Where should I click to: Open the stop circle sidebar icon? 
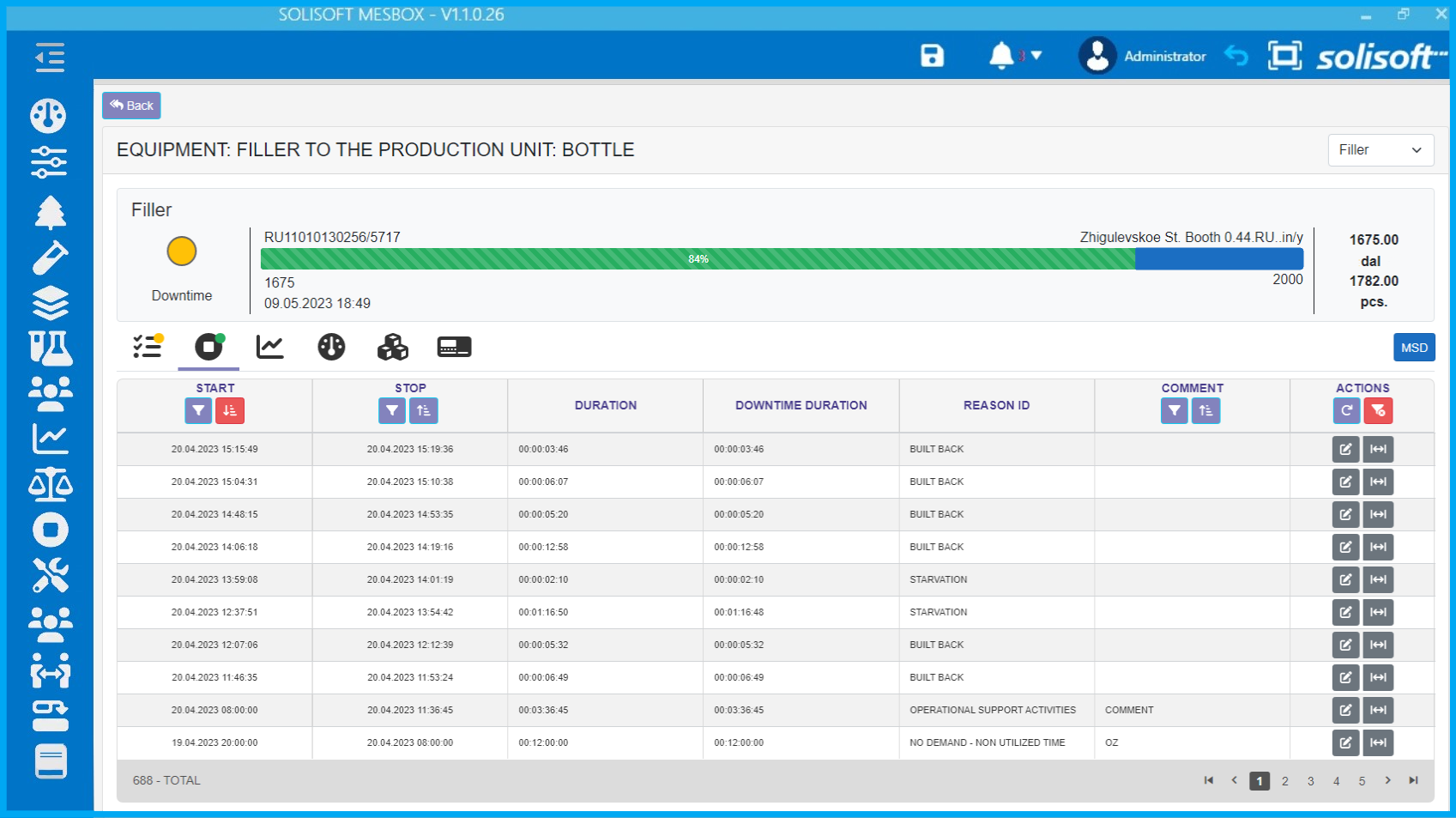click(x=50, y=530)
